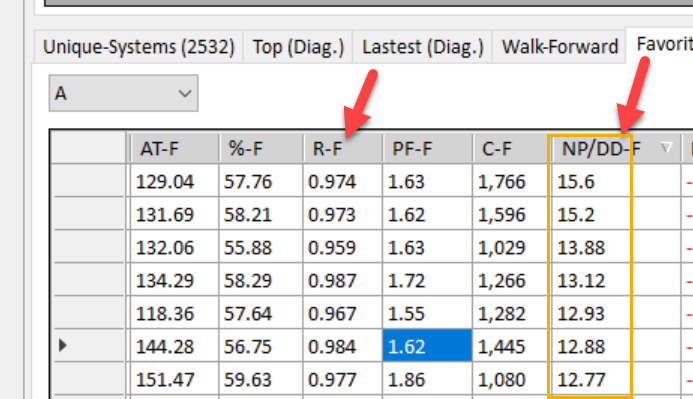
Task: Sort by the %-F column header
Action: (261, 149)
